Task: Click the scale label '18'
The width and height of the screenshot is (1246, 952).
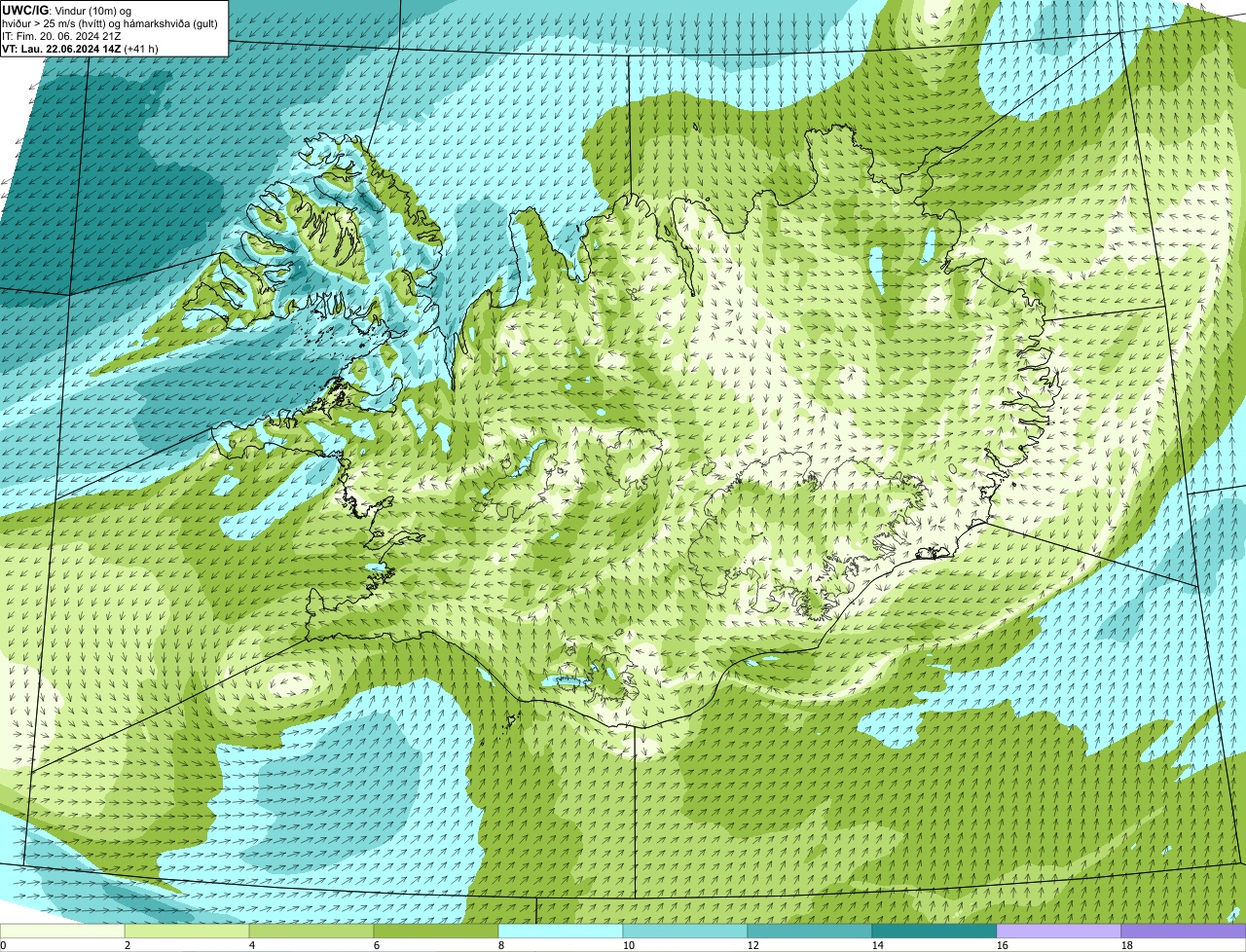Action: click(1127, 945)
